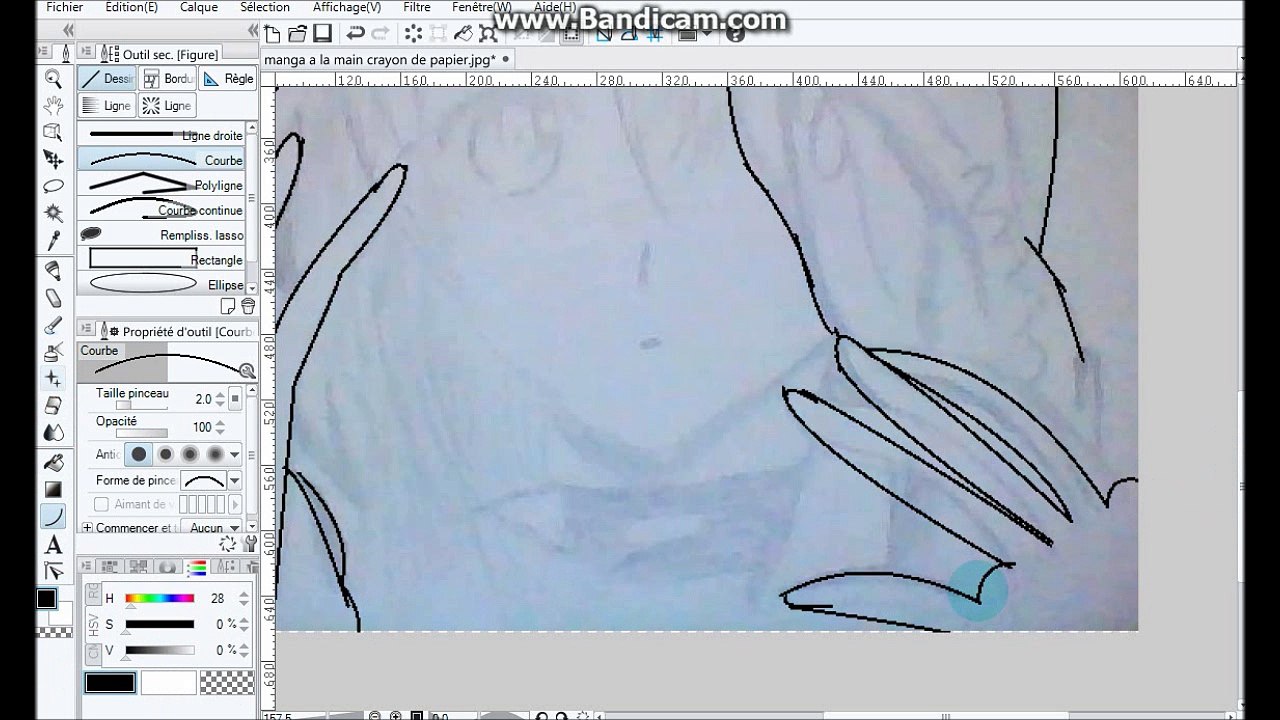Select the Zoom magnifier tool
Viewport: 1280px width, 720px height.
coord(53,79)
